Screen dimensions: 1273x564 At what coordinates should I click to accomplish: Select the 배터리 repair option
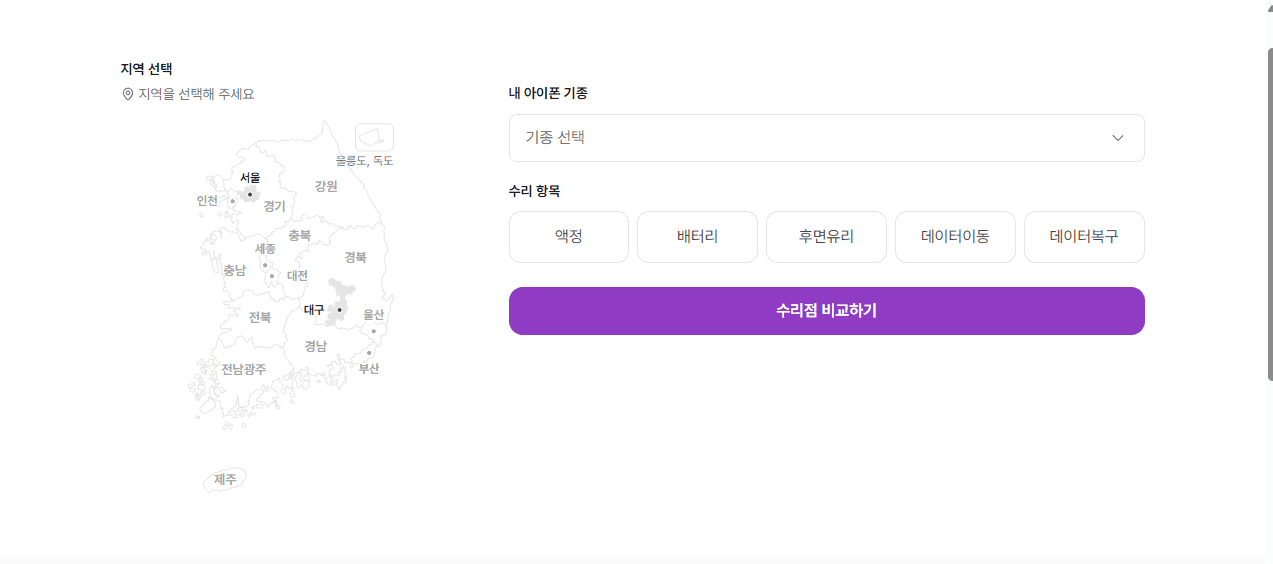pyautogui.click(x=697, y=237)
